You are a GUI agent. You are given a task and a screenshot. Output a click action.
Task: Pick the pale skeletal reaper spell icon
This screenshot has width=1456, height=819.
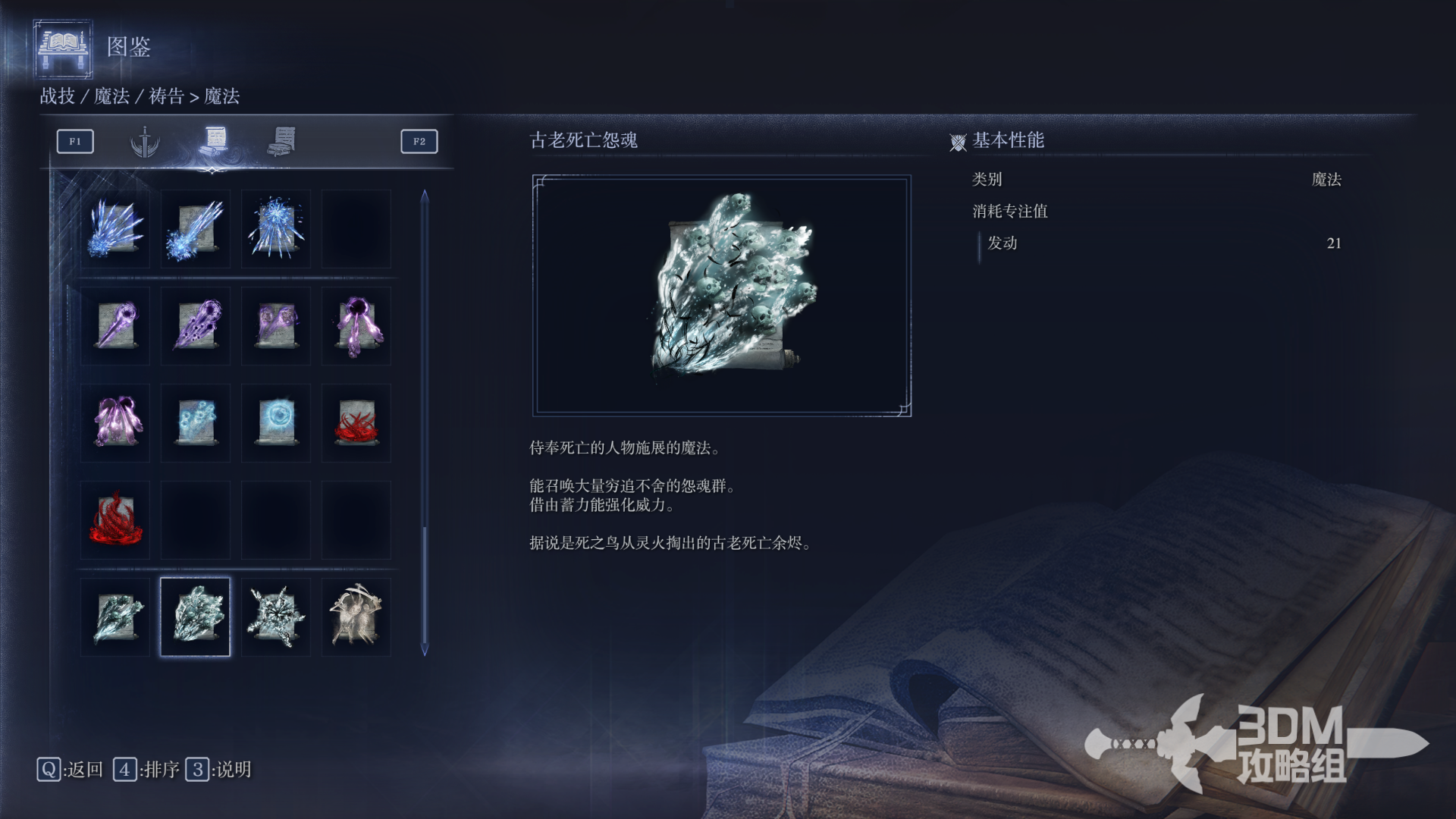356,617
